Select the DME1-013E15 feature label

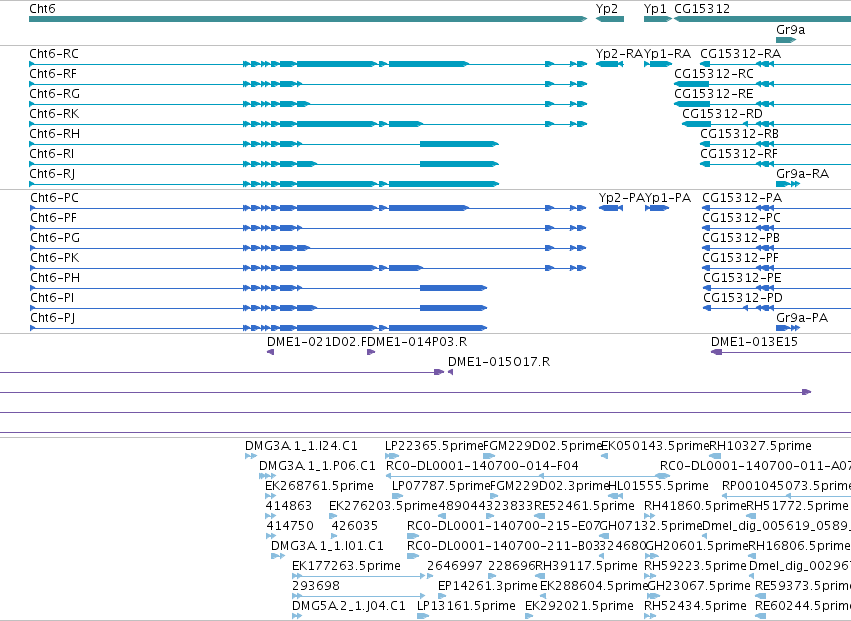pyautogui.click(x=754, y=342)
